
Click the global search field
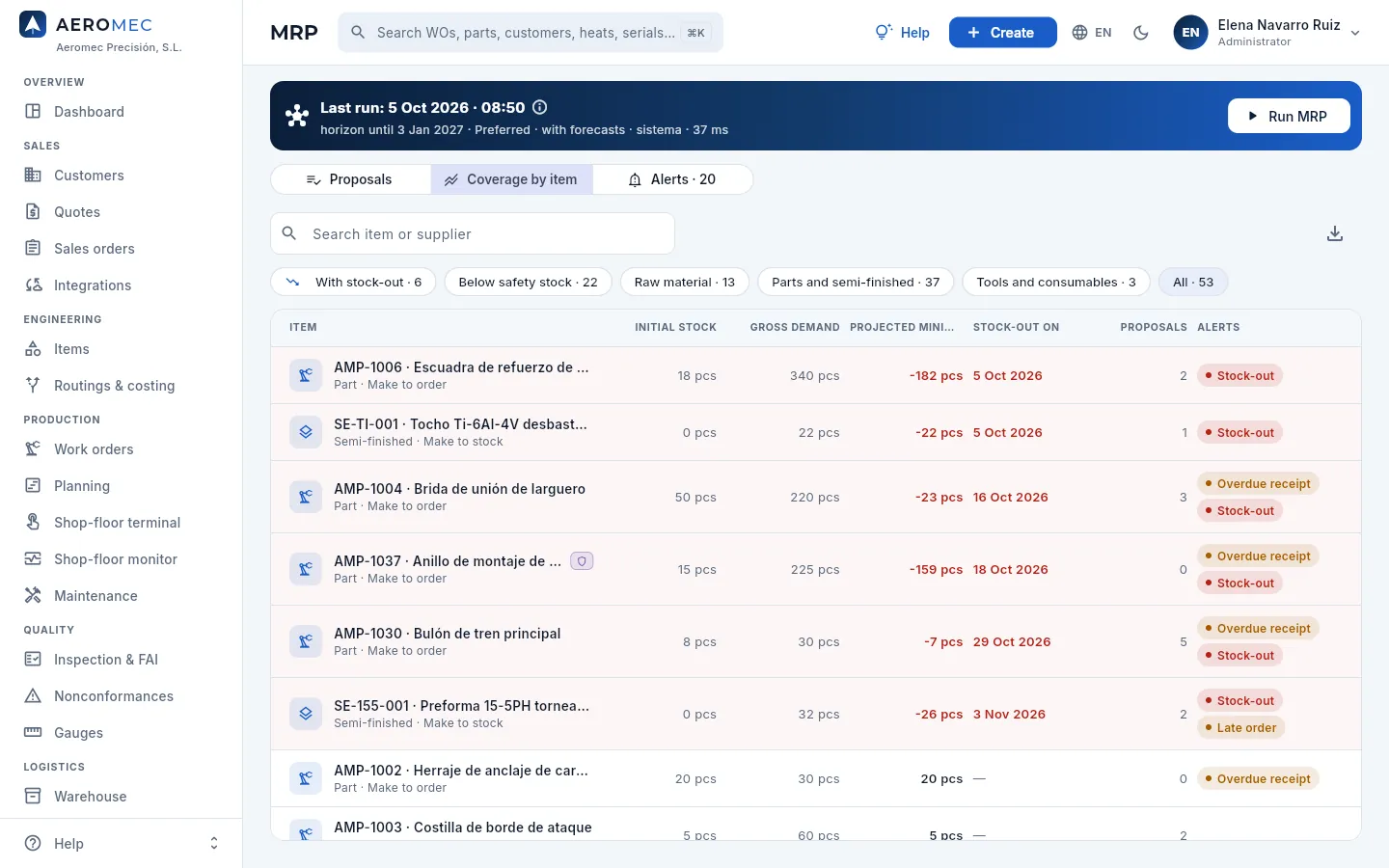point(531,33)
